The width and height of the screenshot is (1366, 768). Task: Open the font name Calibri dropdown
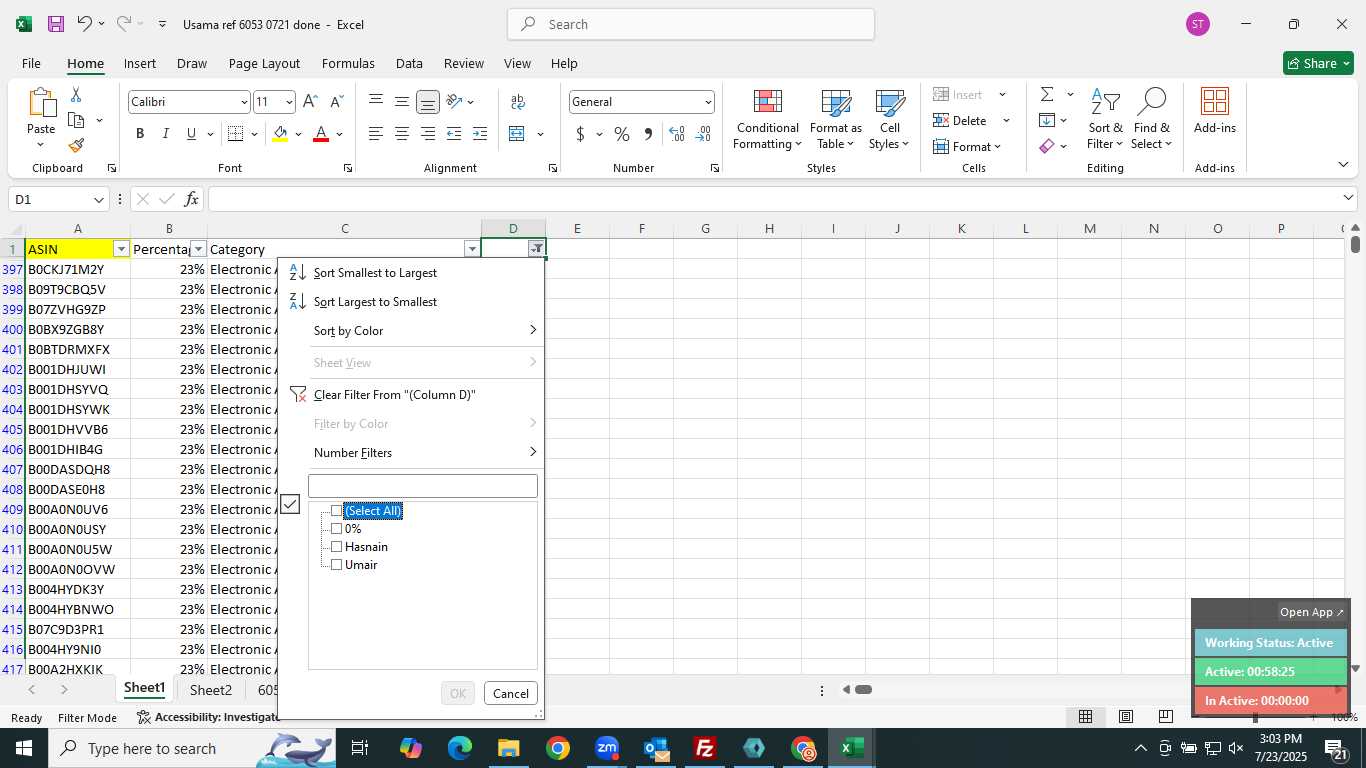pos(243,102)
